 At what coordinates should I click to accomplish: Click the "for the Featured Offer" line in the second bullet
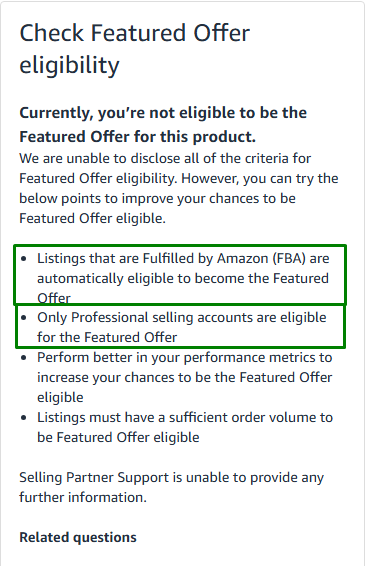tap(107, 337)
